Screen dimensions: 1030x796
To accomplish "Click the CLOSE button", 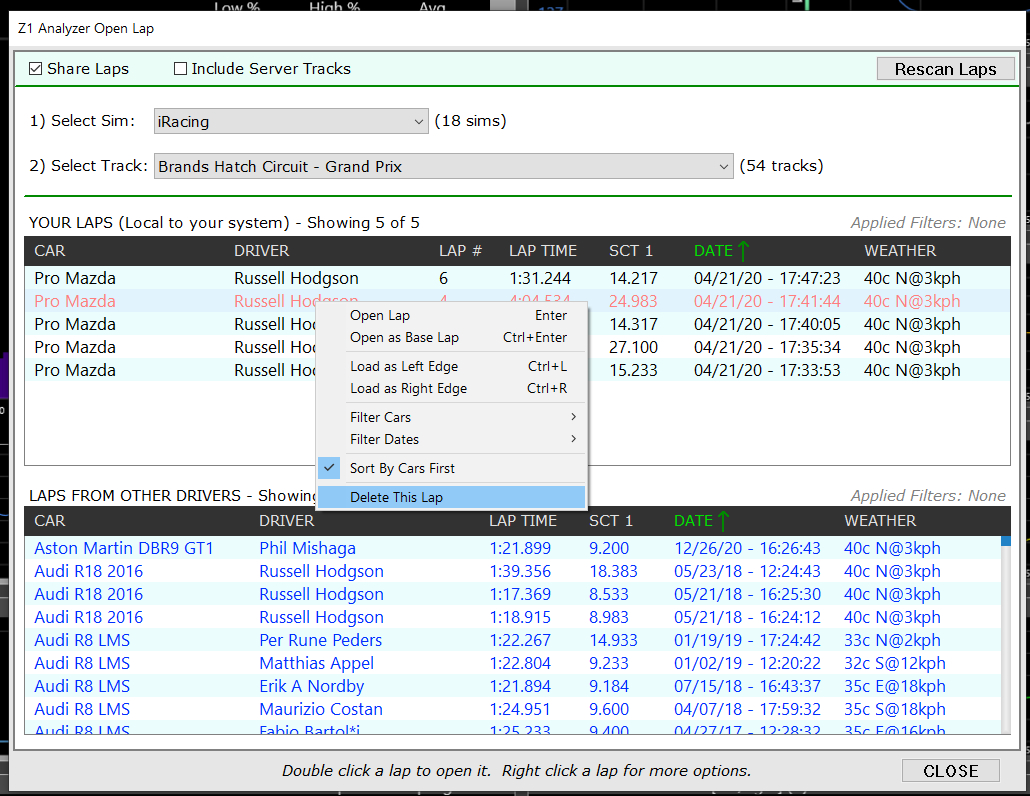I will (951, 771).
